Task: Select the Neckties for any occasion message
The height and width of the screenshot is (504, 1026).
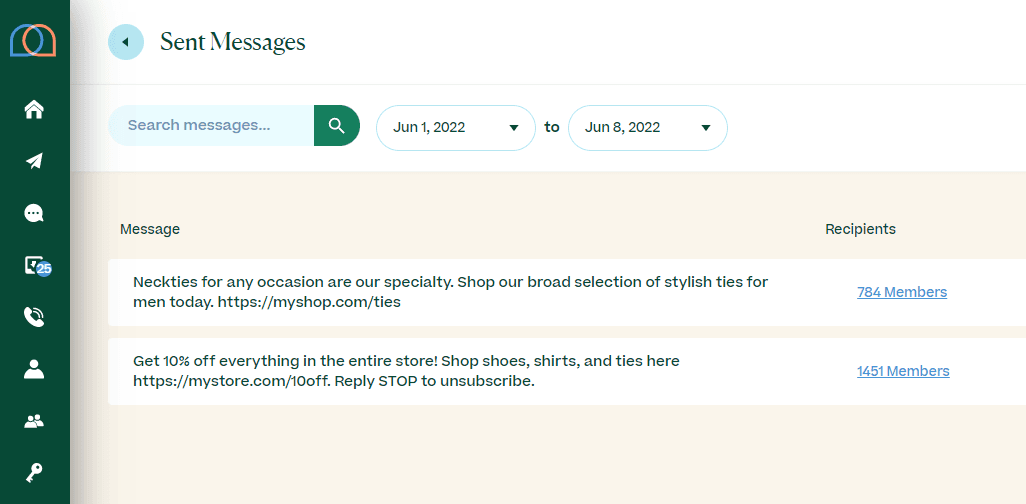Action: coord(450,292)
